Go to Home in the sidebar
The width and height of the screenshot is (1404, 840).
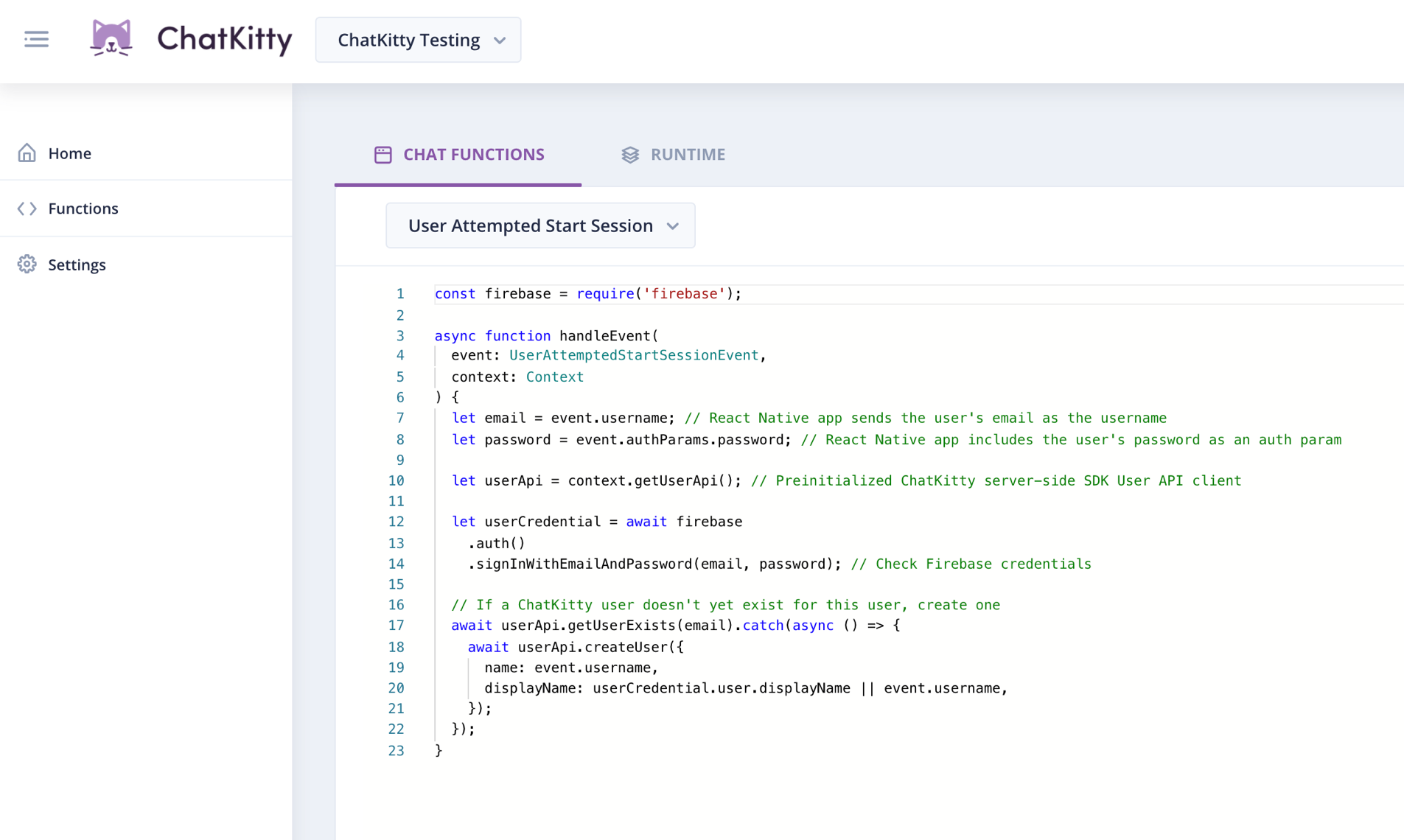pos(146,153)
